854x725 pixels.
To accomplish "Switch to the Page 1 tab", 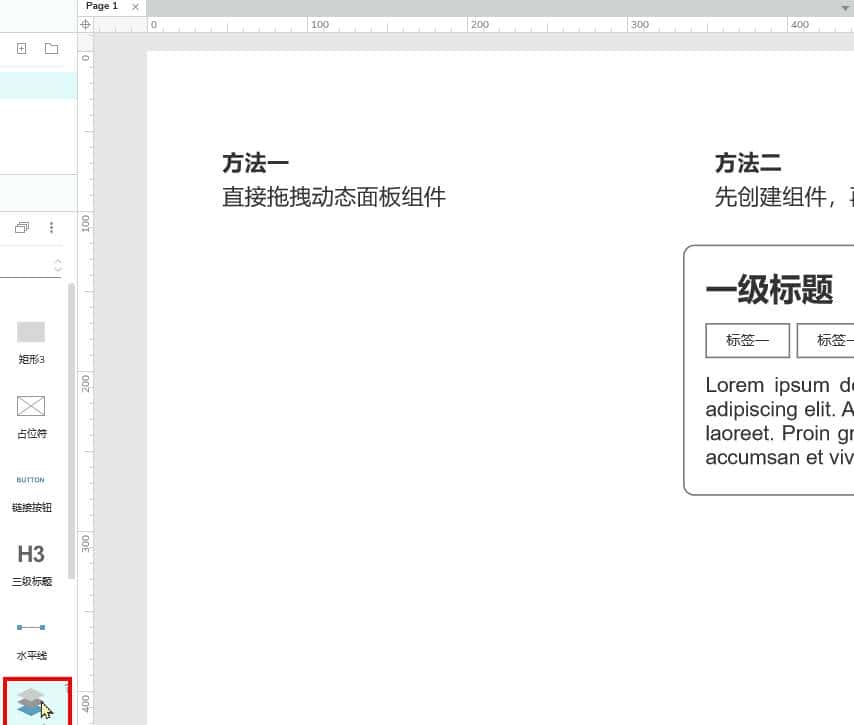I will 100,6.
